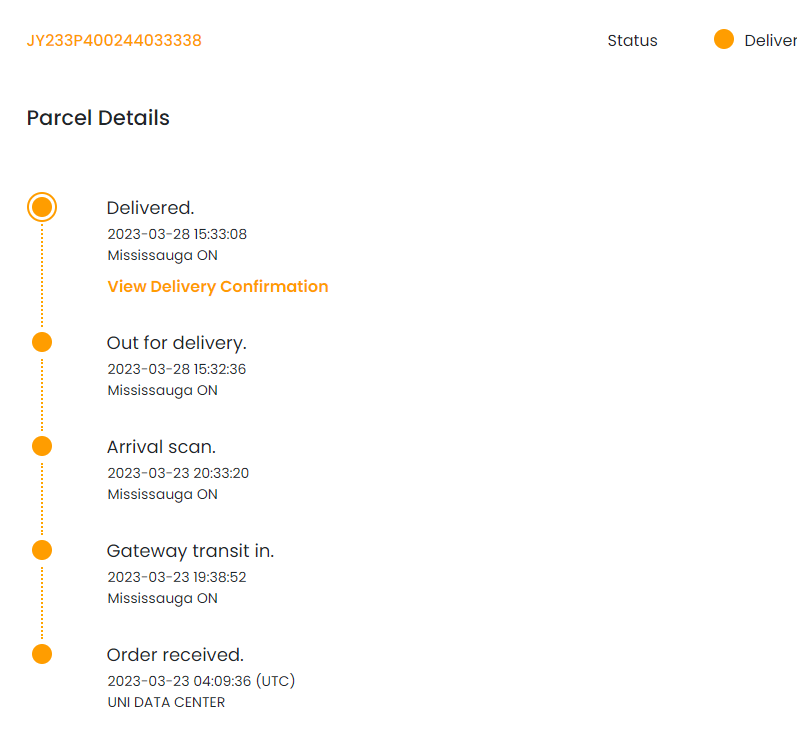Select the Out for delivery. event title

(176, 343)
